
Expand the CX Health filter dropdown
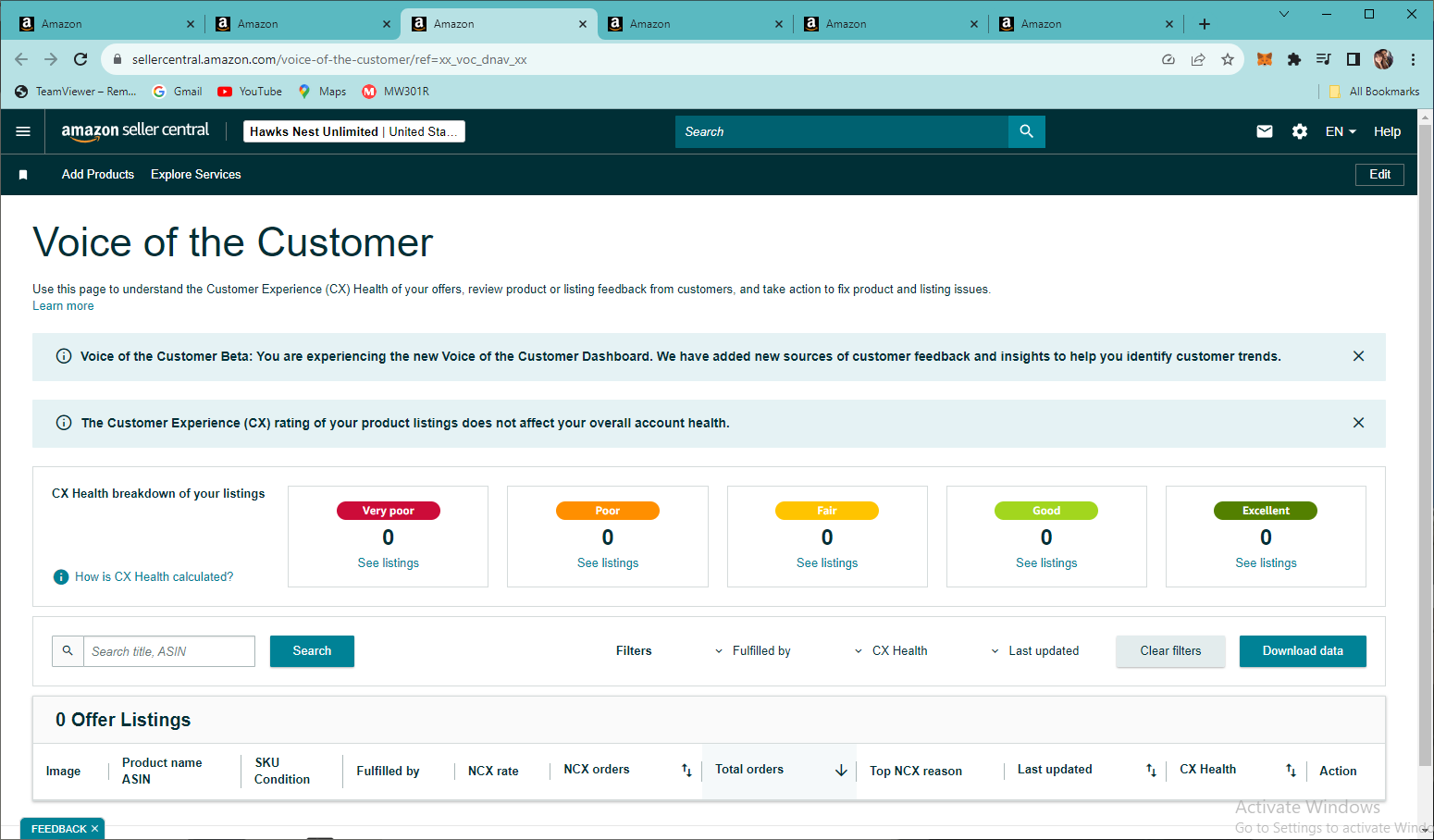pos(891,651)
